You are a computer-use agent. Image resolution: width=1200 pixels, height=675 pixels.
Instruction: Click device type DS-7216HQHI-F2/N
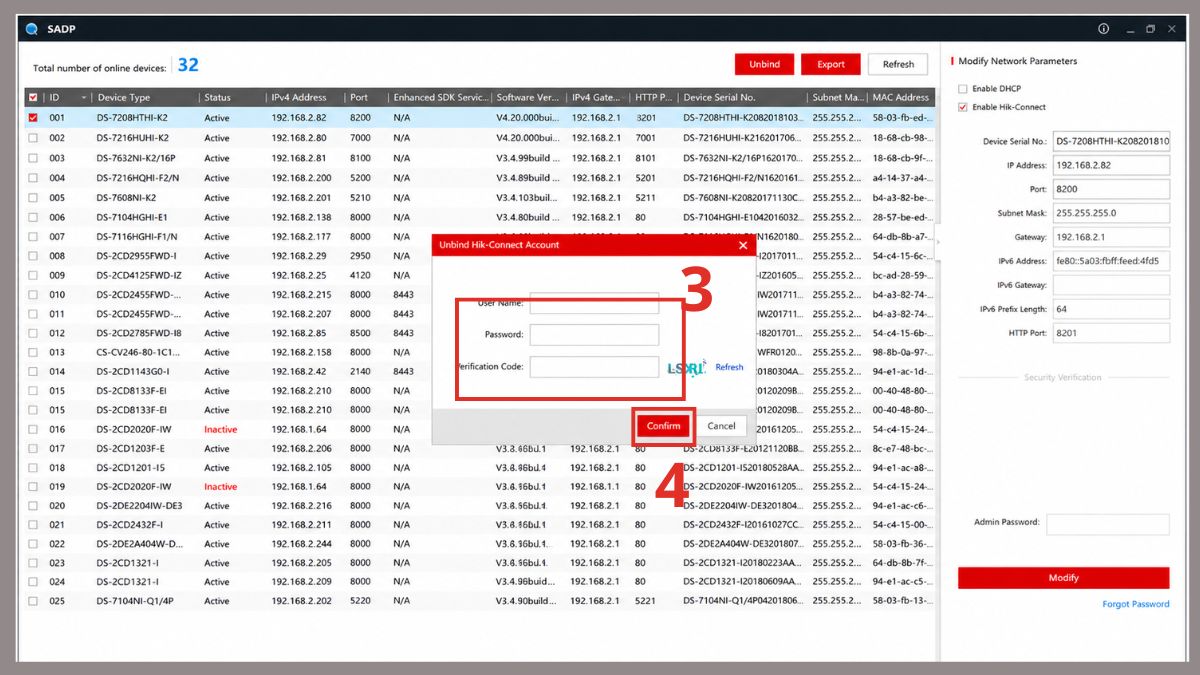(138, 178)
